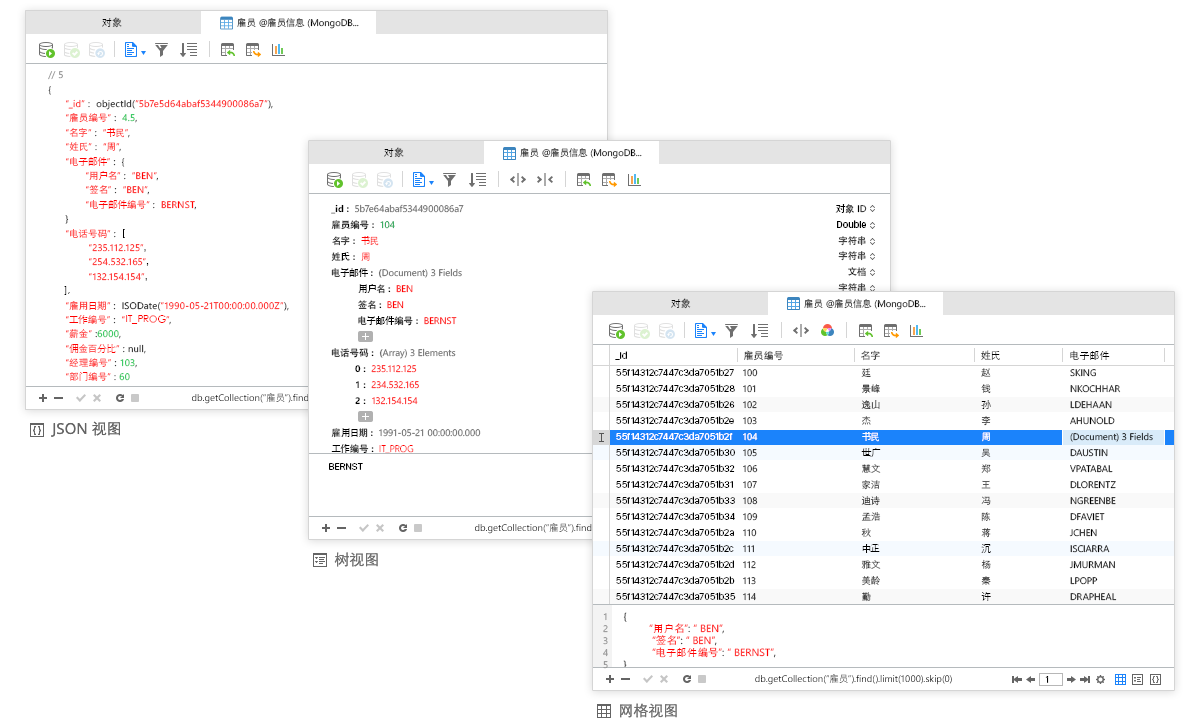The height and width of the screenshot is (720, 1200).
Task: Click the page number field in grid view
Action: [x=1050, y=679]
